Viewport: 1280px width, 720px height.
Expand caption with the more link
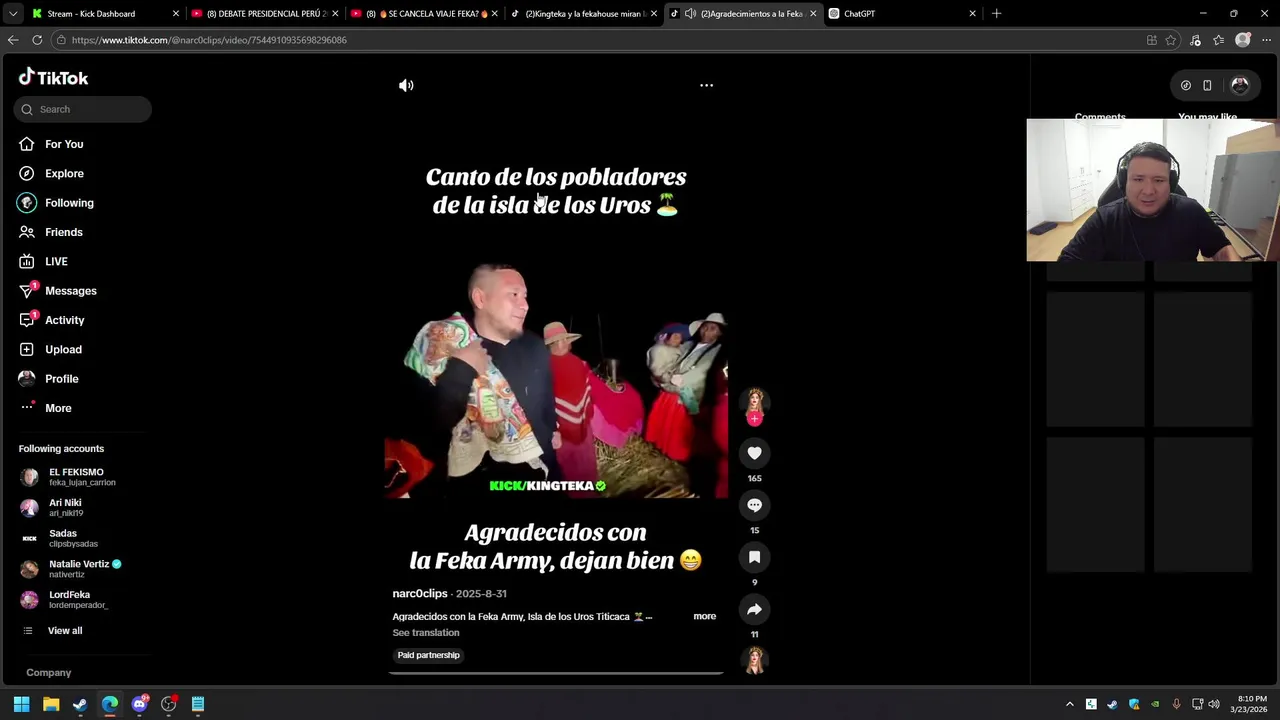[x=704, y=616]
